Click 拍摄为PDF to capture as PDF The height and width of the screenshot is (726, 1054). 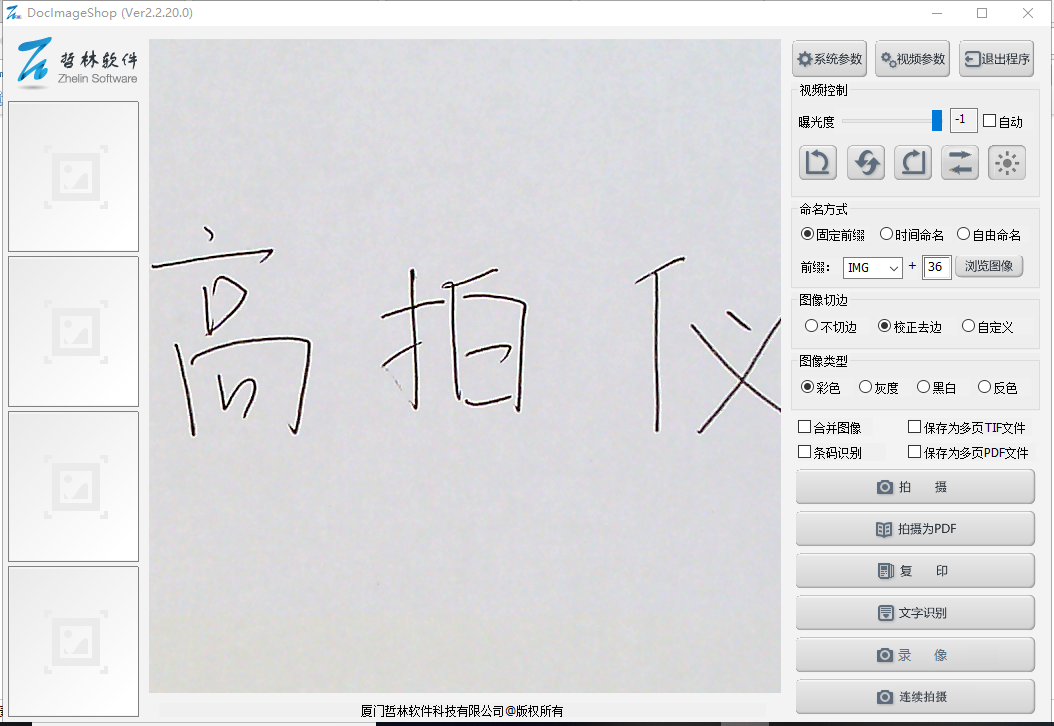[x=914, y=529]
